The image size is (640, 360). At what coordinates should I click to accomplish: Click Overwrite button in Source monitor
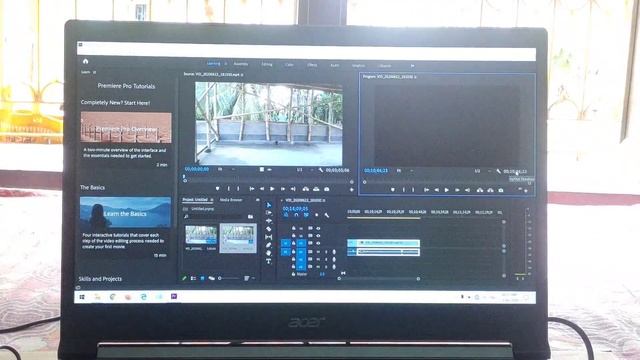[x=316, y=189]
